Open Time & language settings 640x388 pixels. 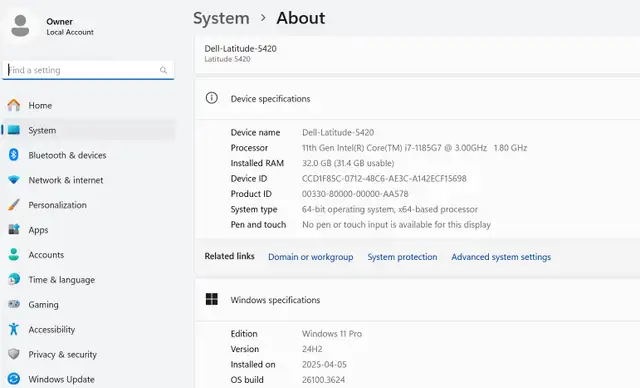pyautogui.click(x=89, y=279)
